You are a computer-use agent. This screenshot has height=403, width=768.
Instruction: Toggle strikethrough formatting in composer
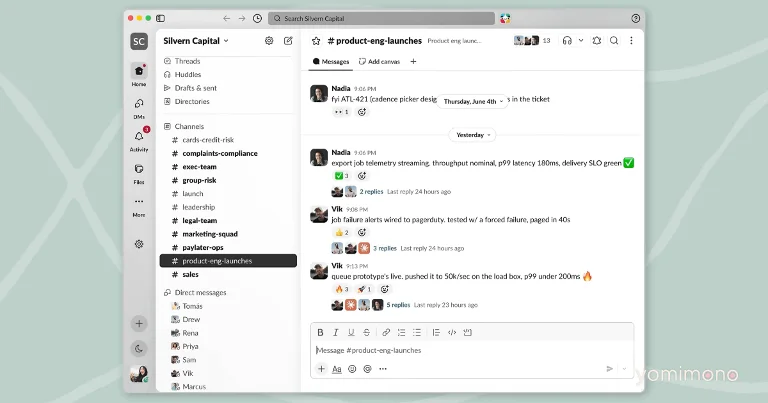click(366, 332)
